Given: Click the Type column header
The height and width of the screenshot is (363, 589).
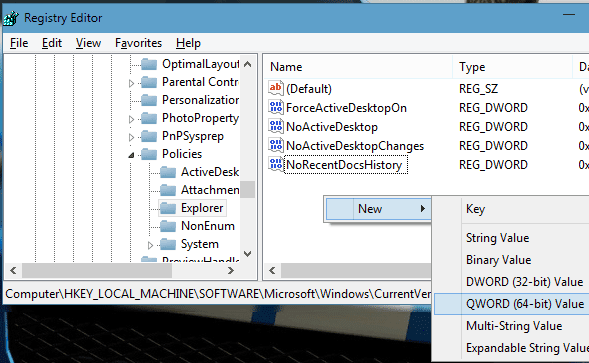Looking at the screenshot, I should (x=513, y=67).
